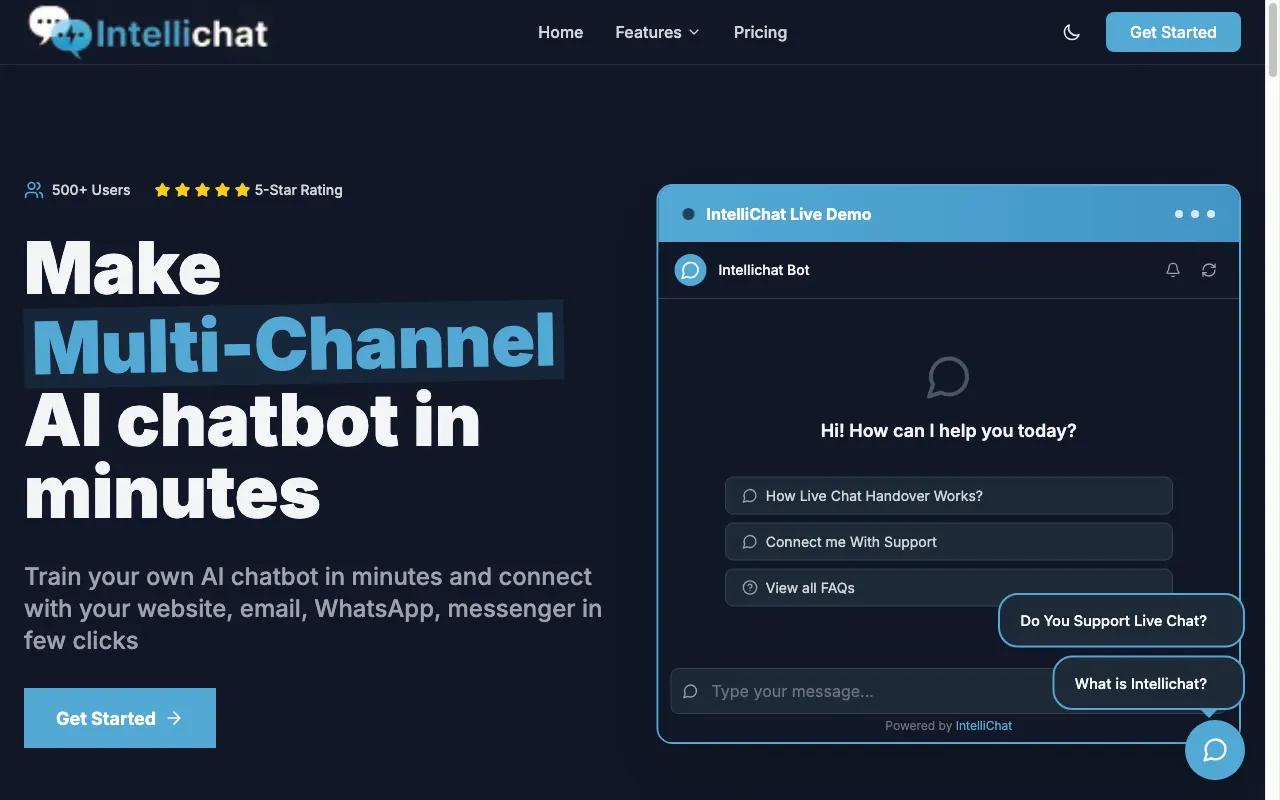Image resolution: width=1280 pixels, height=800 pixels.
Task: Click the 5-Star Rating text
Action: pos(298,190)
